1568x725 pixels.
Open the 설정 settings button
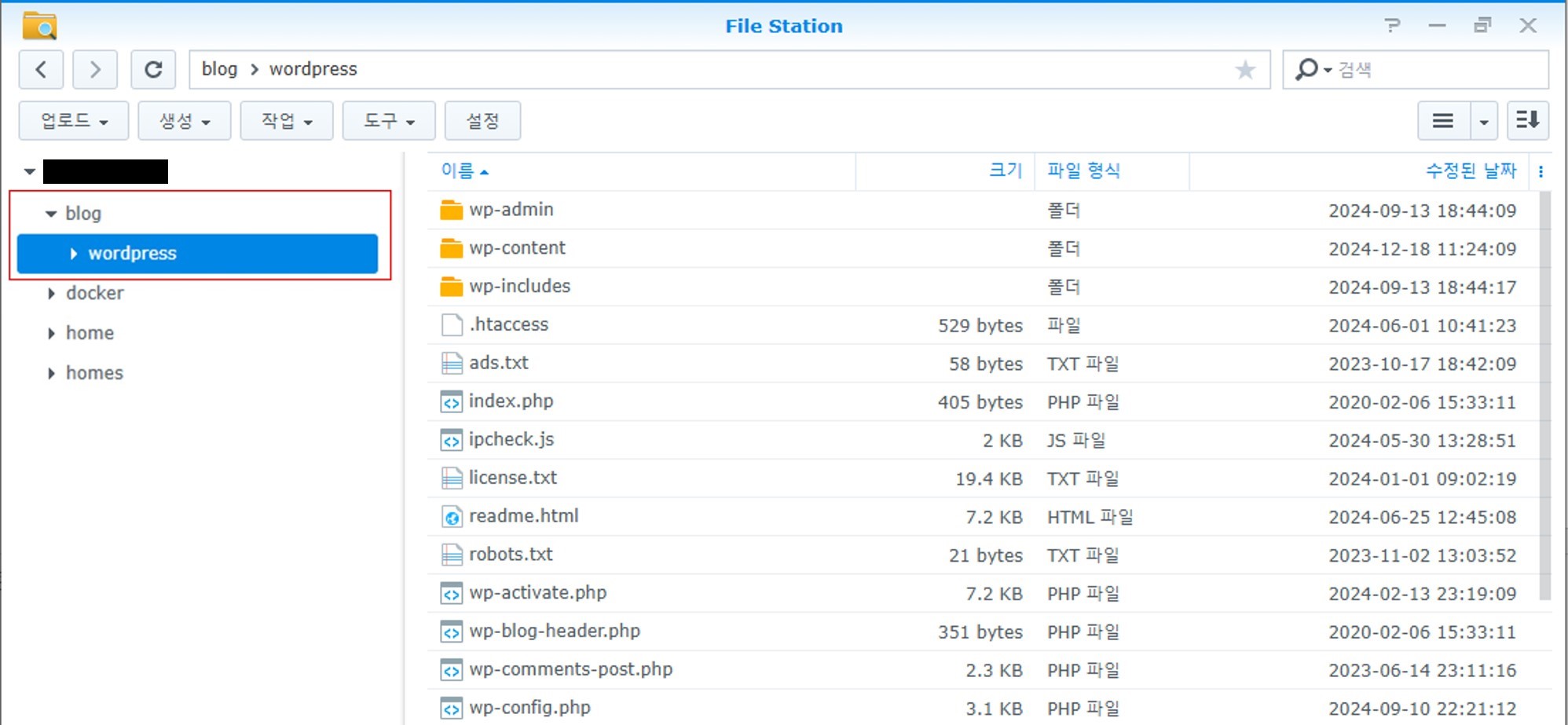click(482, 121)
